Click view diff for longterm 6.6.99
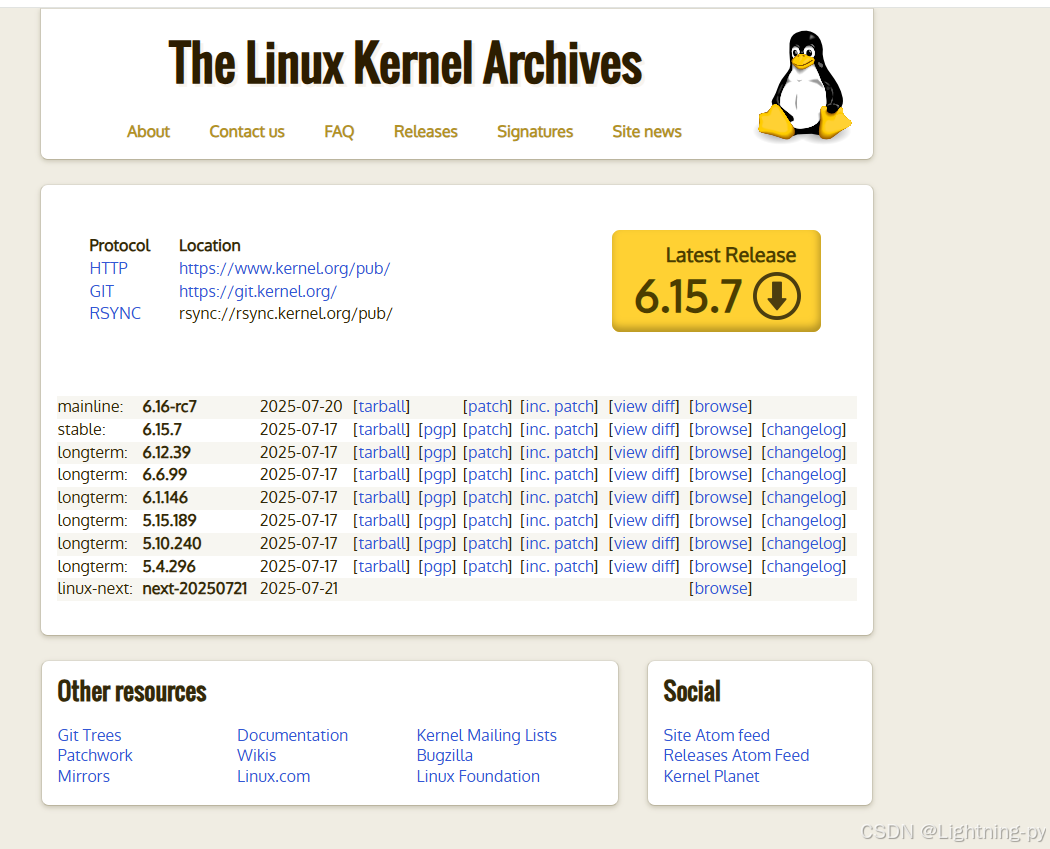 click(644, 475)
